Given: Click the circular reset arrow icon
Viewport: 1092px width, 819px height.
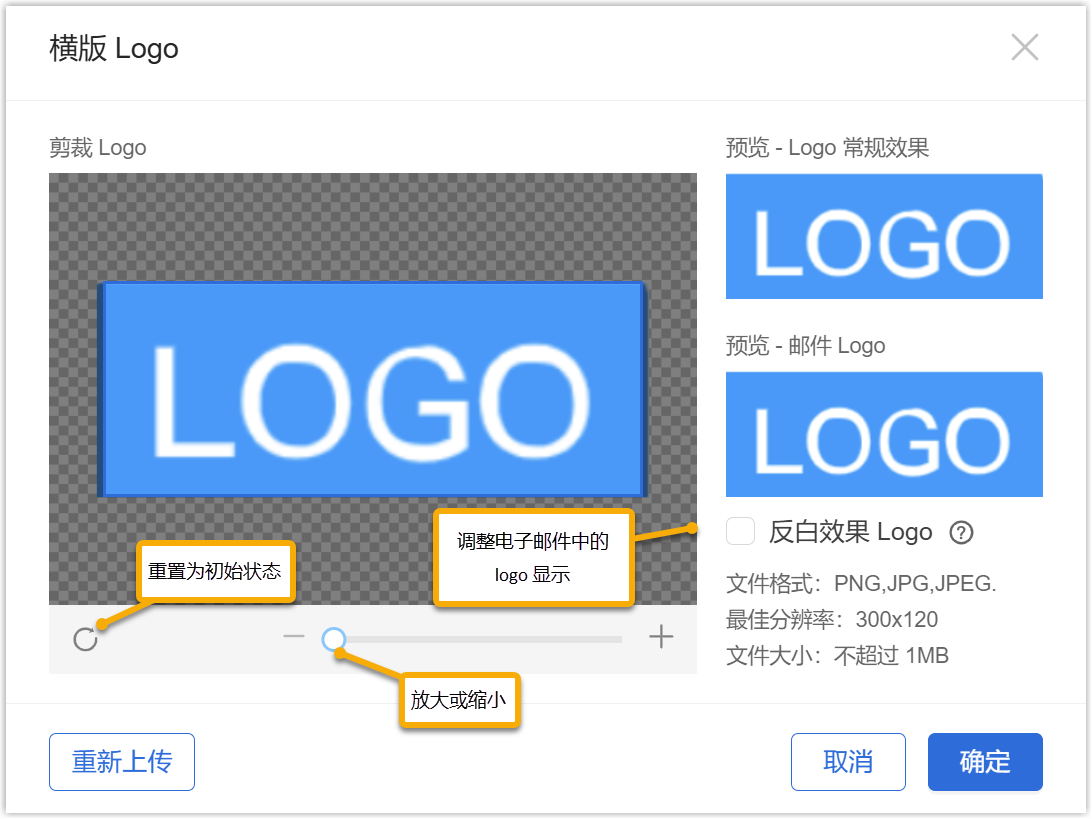Looking at the screenshot, I should pyautogui.click(x=86, y=639).
